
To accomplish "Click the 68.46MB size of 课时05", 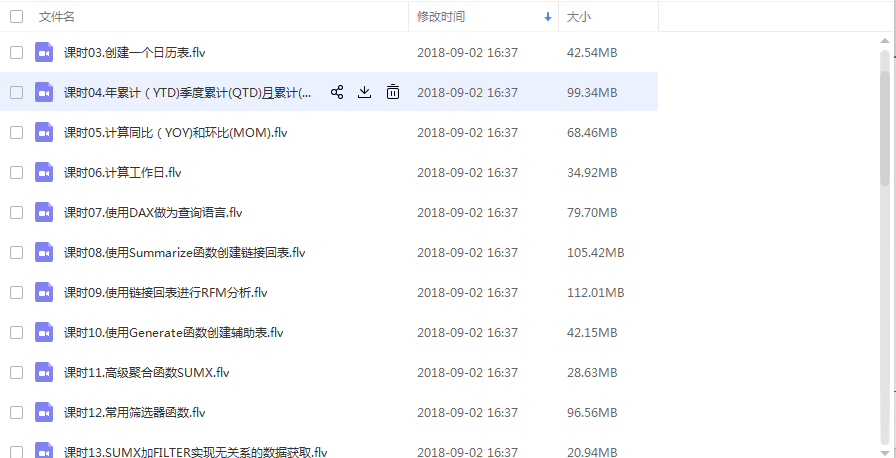I will click(592, 132).
